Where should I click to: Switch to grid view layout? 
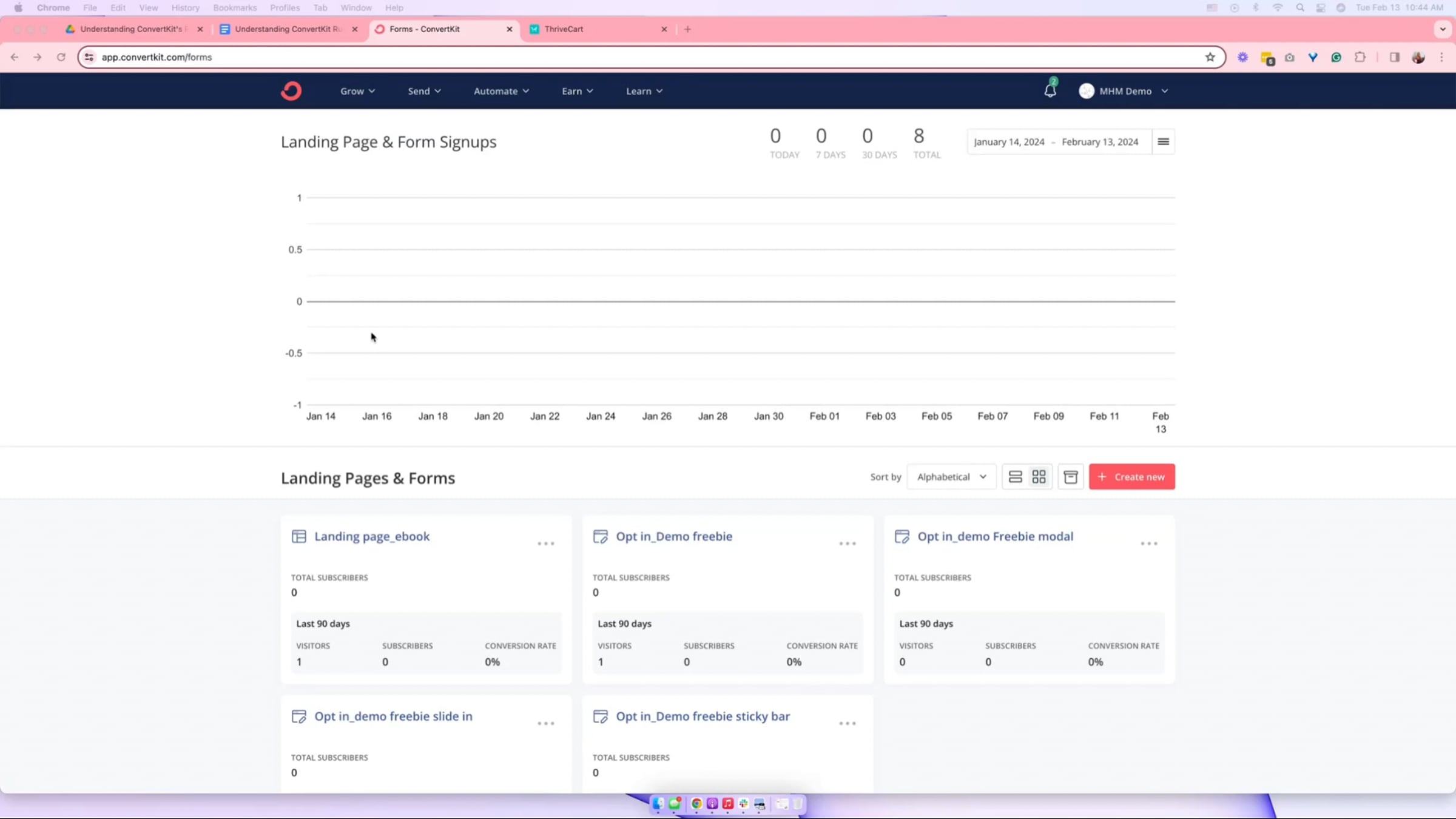click(x=1039, y=477)
